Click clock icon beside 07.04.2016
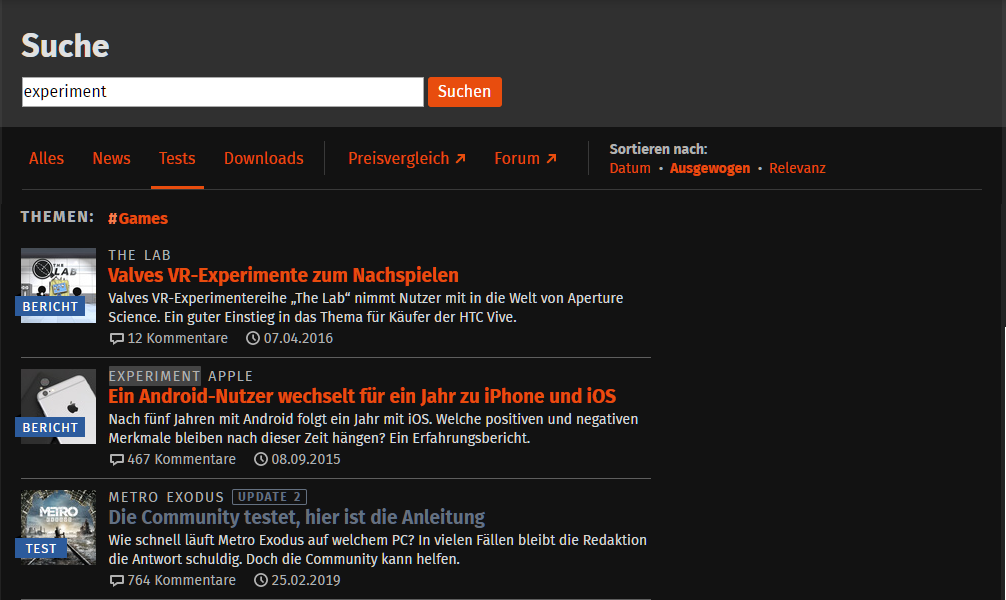 [253, 338]
